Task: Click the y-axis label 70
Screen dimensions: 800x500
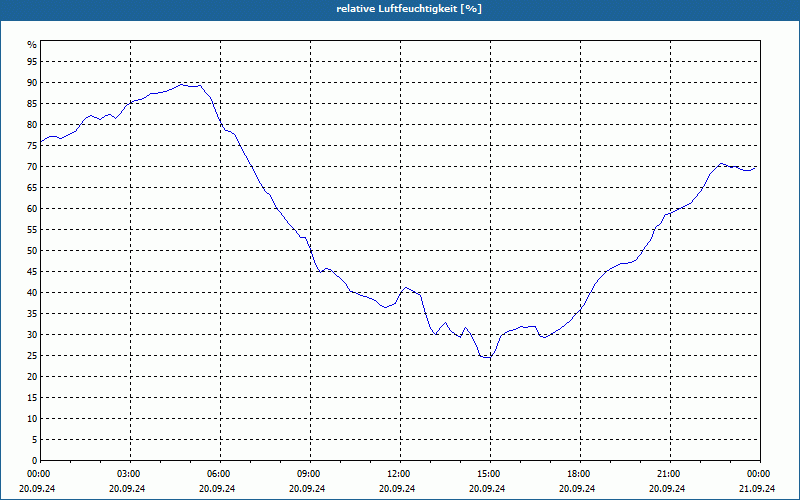Action: [32, 167]
